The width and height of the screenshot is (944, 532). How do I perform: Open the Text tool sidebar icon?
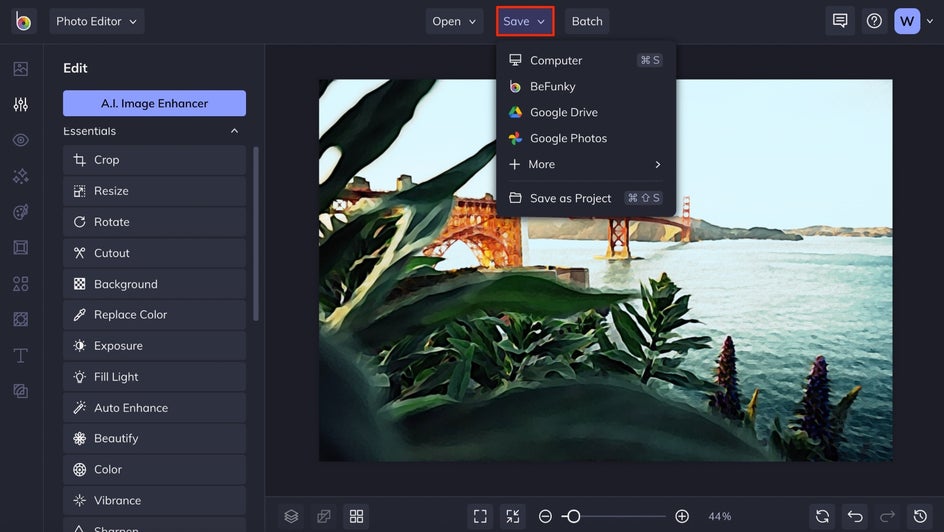(20, 355)
